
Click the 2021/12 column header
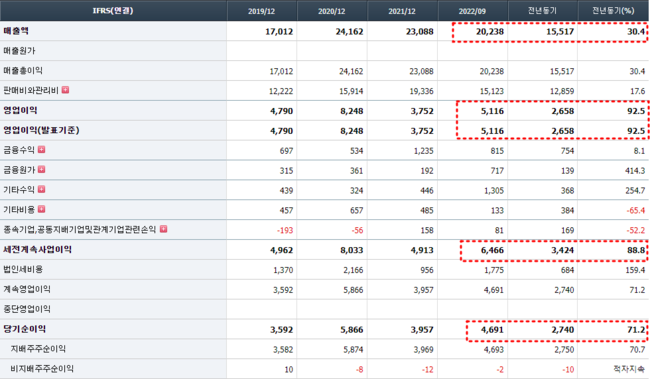click(402, 11)
